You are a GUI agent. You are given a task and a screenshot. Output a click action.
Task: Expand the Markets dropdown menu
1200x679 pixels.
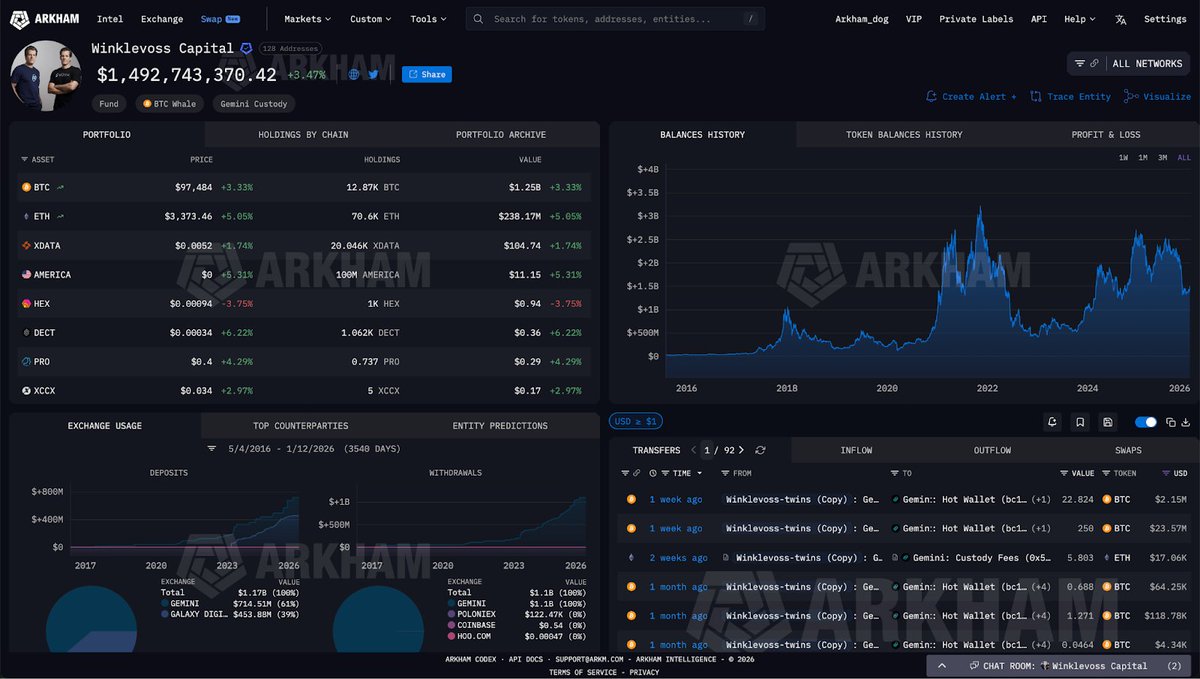(308, 19)
